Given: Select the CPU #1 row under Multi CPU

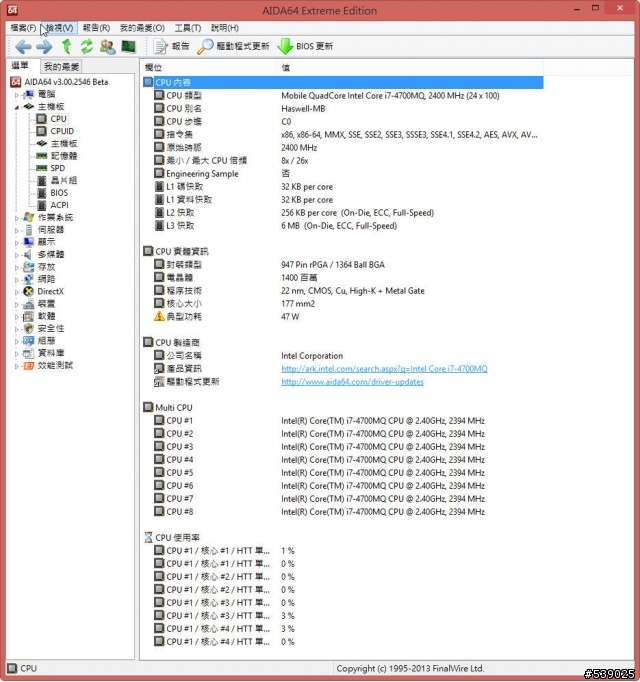Looking at the screenshot, I should (343, 421).
